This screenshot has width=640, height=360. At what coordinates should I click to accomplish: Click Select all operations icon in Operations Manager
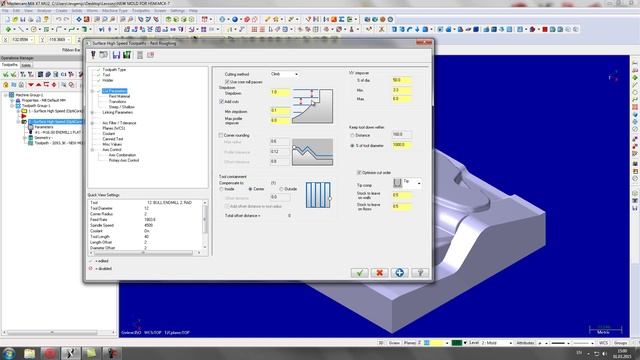(6, 74)
